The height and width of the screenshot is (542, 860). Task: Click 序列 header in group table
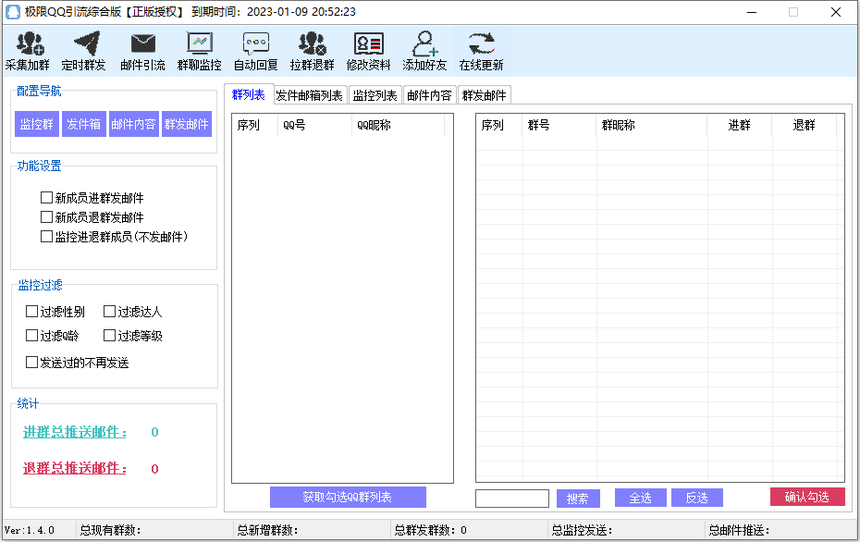pyautogui.click(x=499, y=125)
